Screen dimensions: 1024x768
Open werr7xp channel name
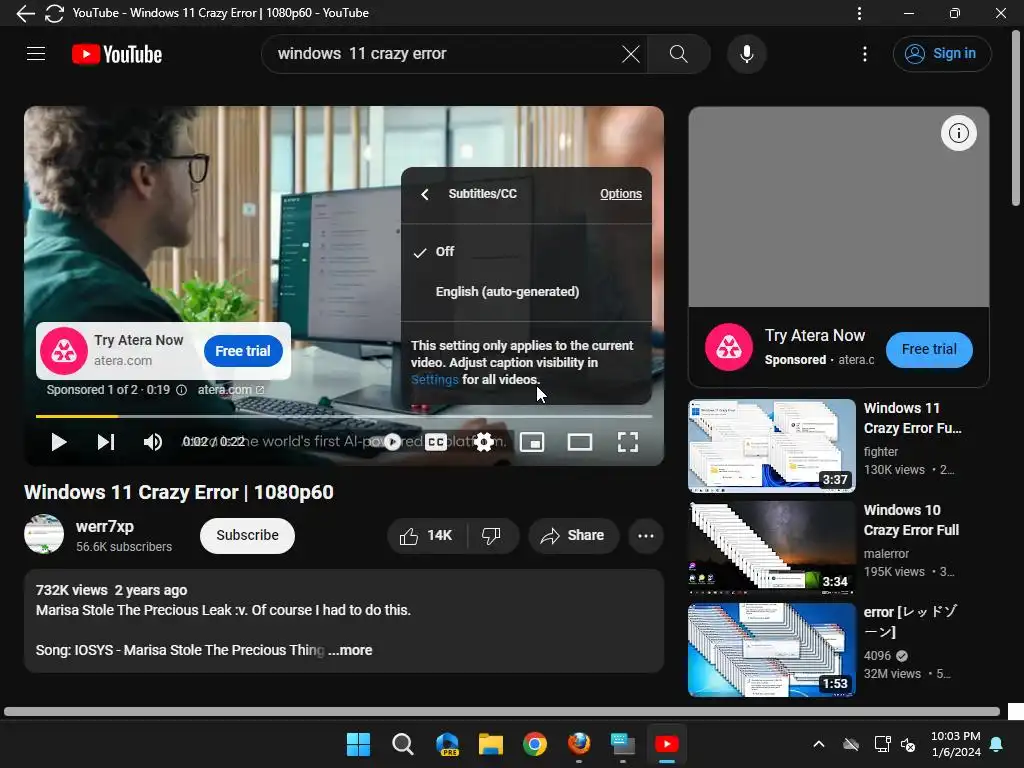pyautogui.click(x=104, y=526)
